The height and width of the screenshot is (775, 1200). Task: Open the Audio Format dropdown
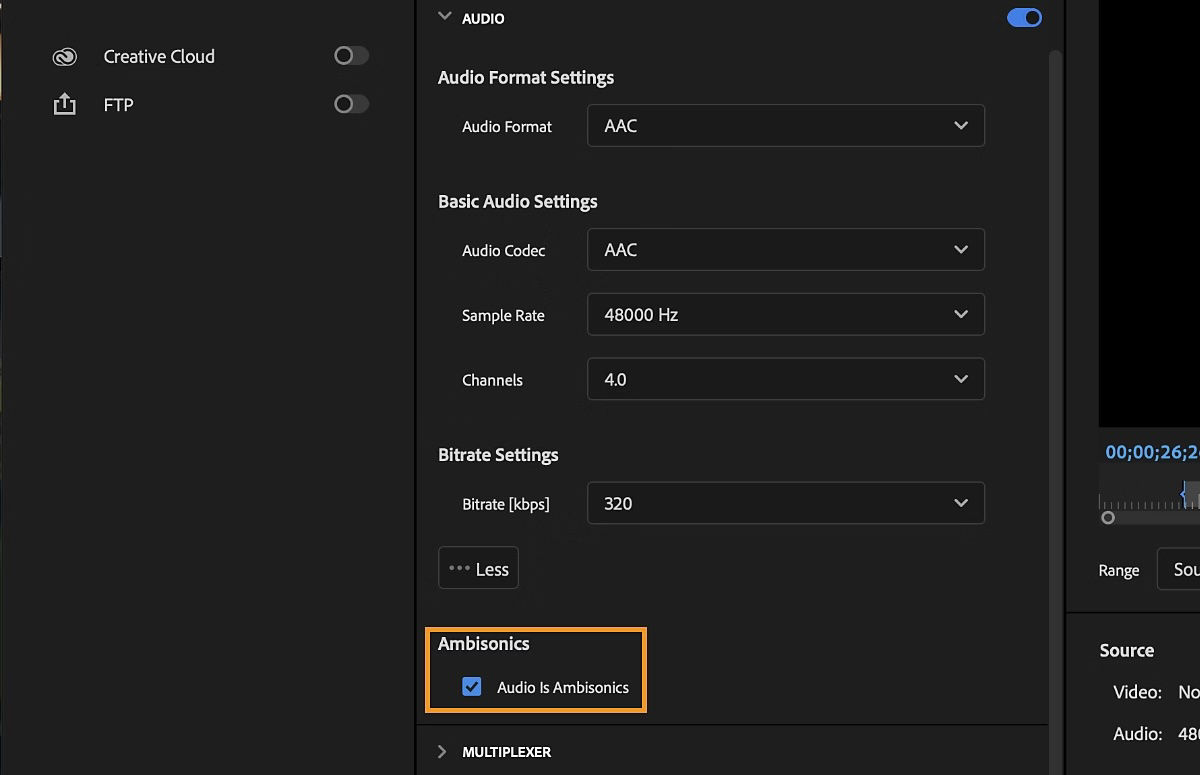coord(785,125)
